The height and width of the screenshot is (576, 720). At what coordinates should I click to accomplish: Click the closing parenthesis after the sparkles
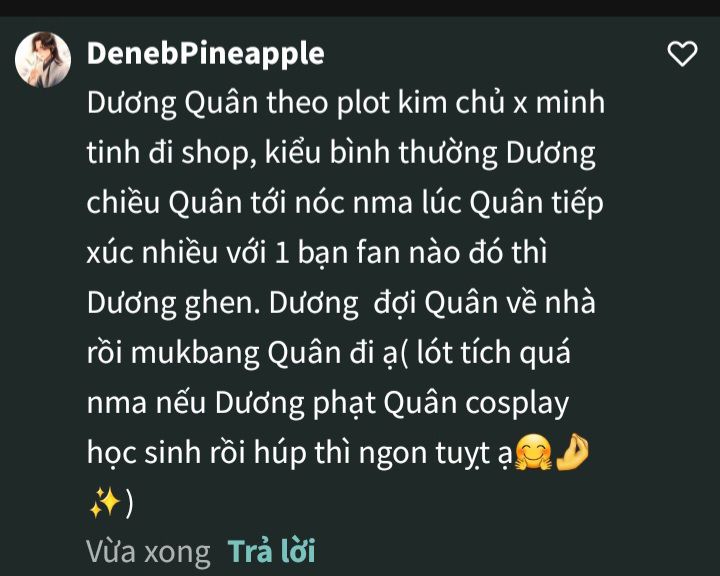click(x=129, y=503)
